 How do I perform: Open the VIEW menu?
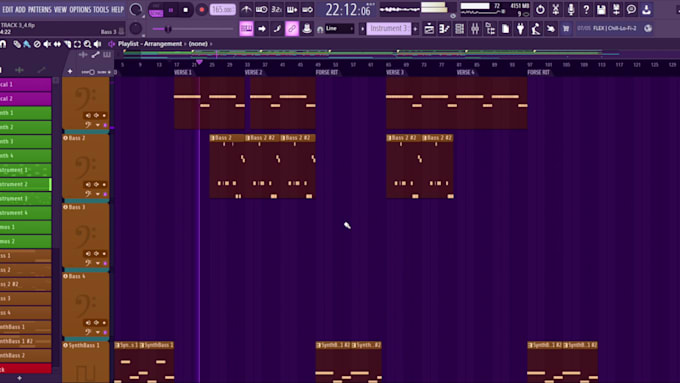(x=60, y=10)
